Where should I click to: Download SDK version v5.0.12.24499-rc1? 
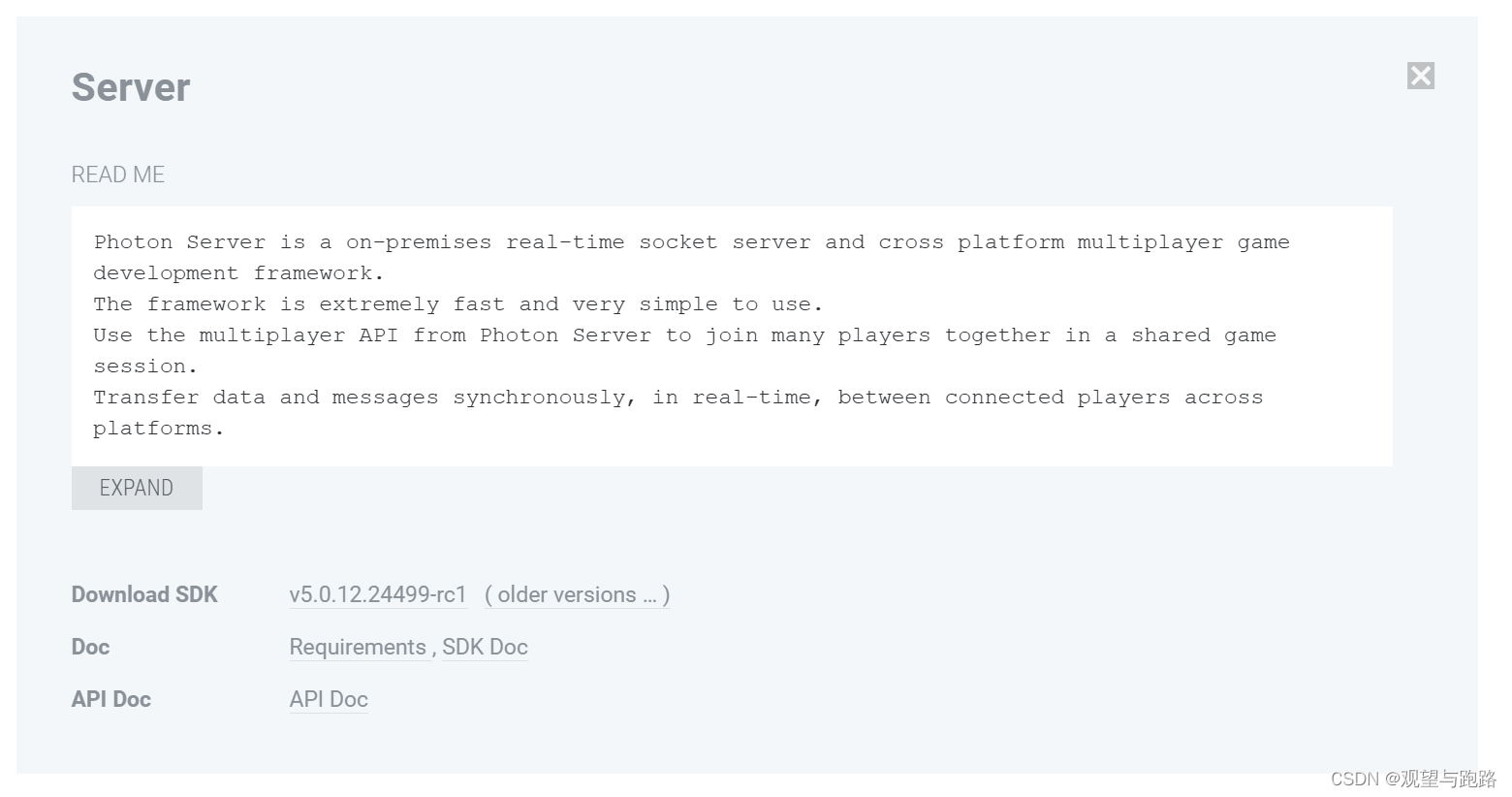click(377, 594)
